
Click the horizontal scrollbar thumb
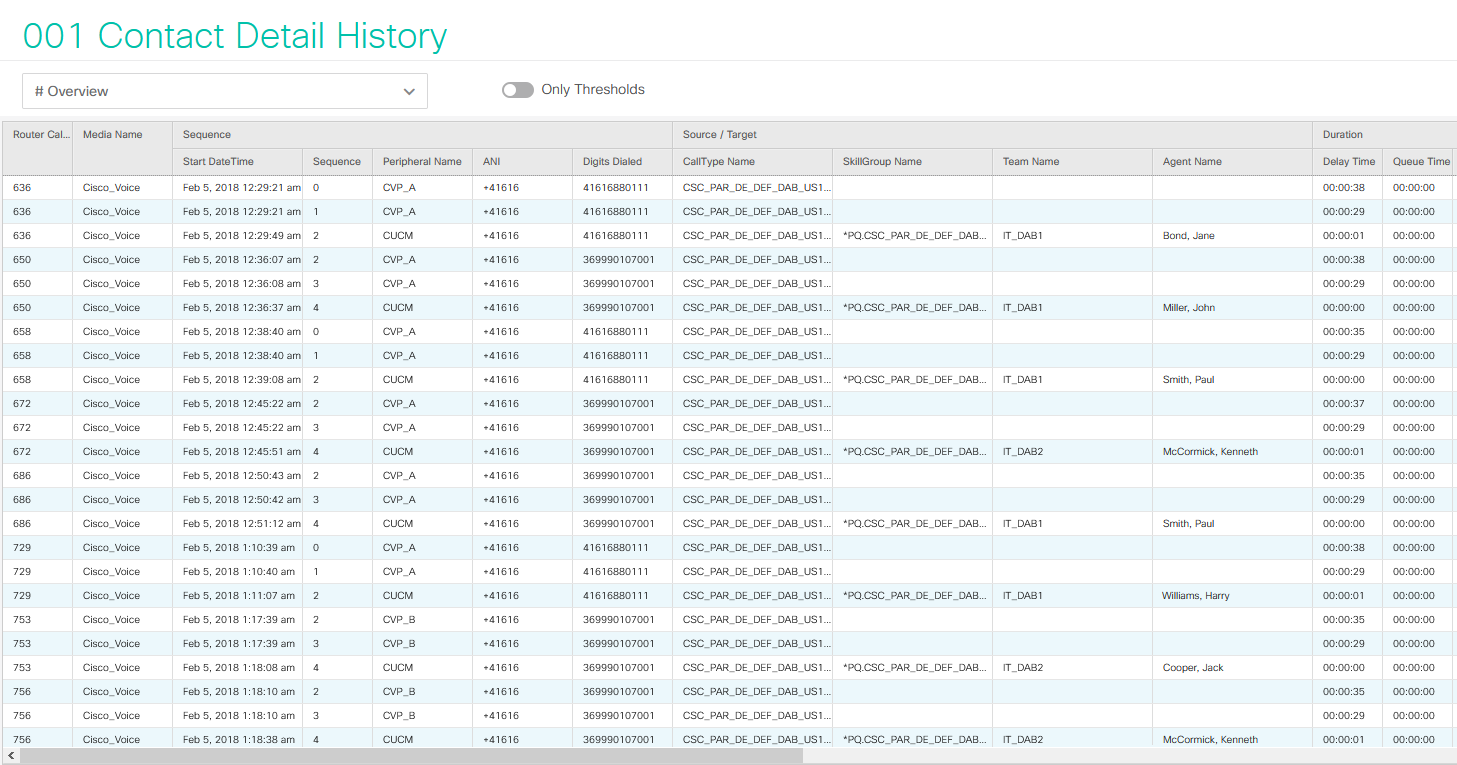tap(411, 757)
